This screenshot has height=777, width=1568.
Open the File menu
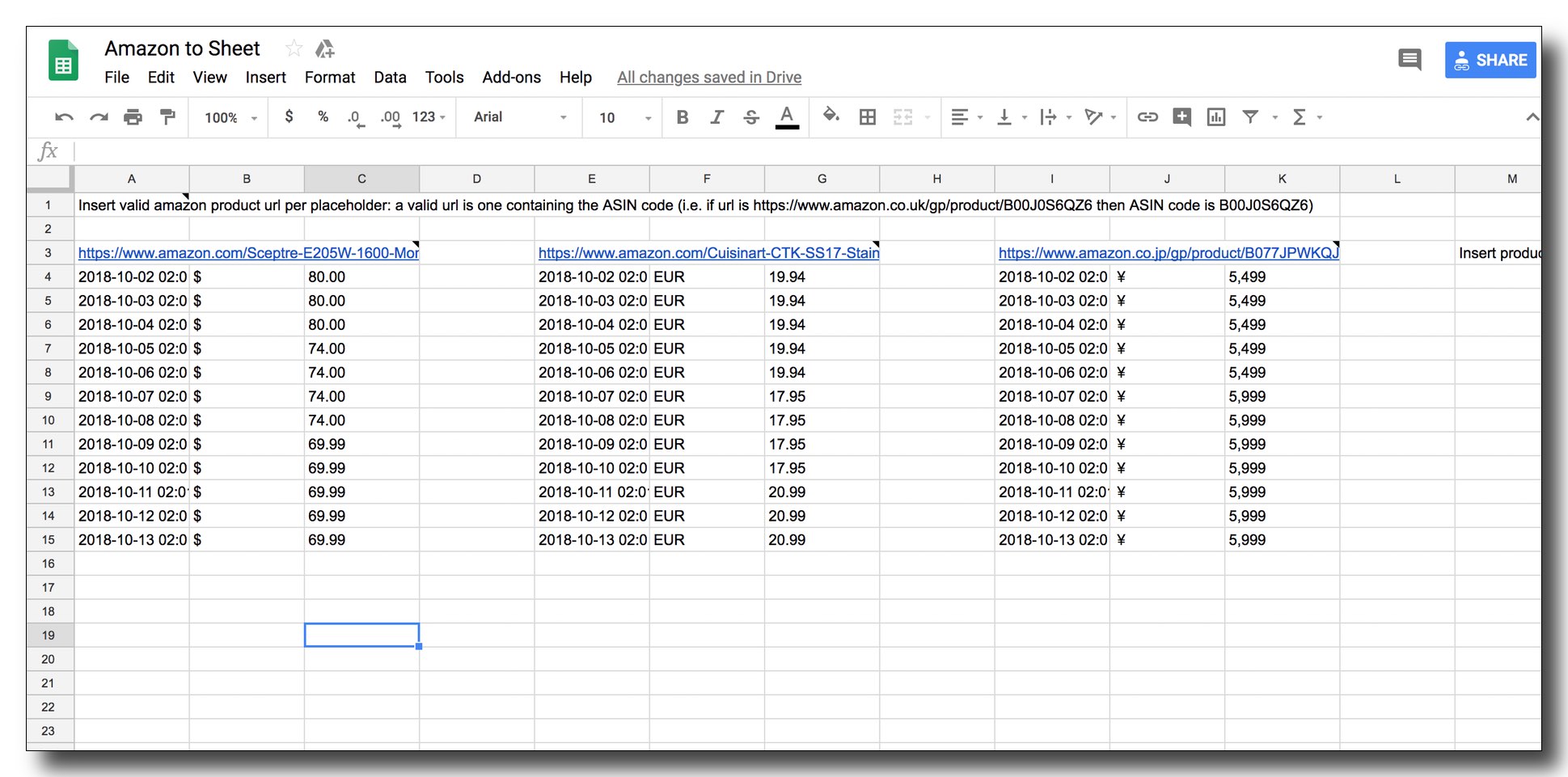point(116,78)
